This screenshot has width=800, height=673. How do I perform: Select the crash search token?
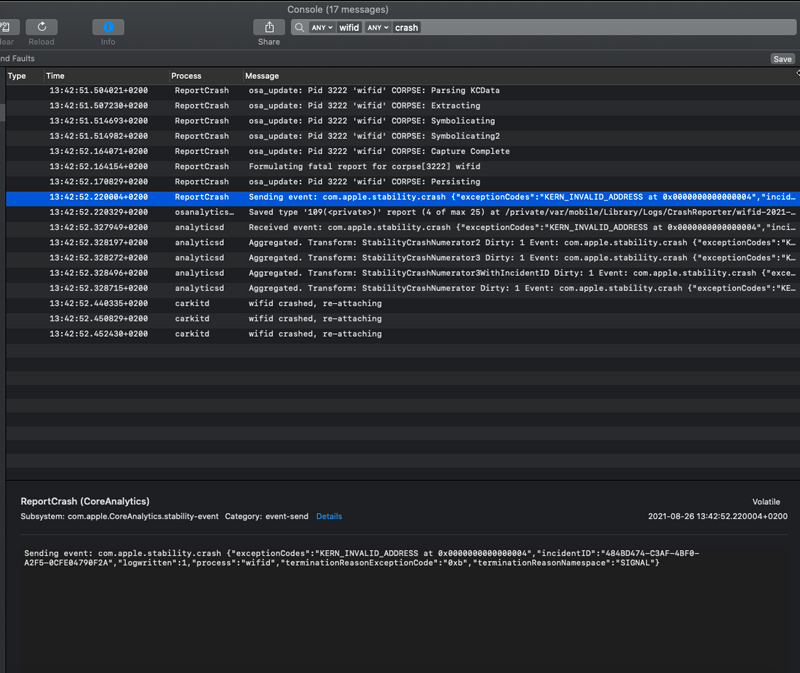click(x=406, y=28)
